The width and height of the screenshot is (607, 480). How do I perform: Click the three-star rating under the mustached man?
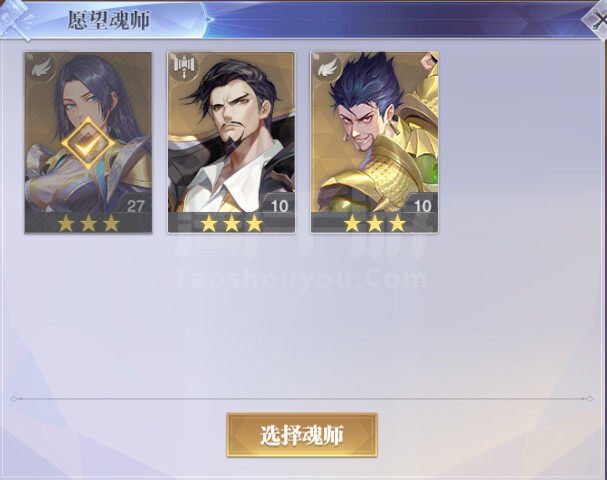click(231, 223)
